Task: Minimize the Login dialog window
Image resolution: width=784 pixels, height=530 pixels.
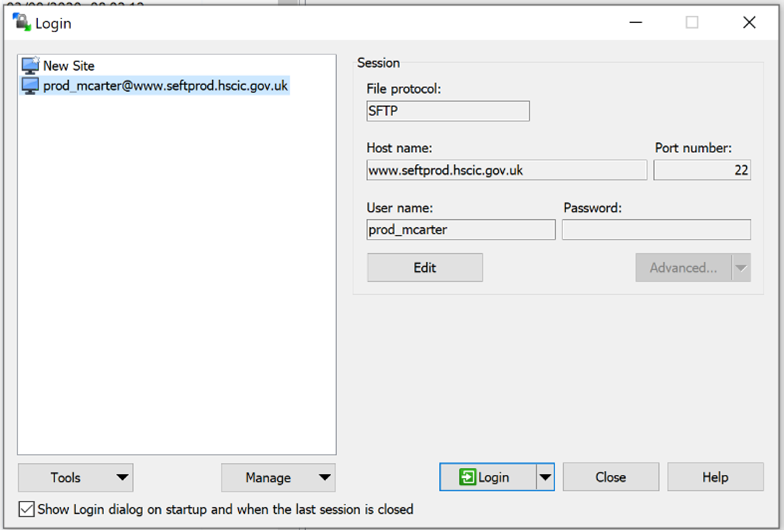Action: tap(636, 22)
